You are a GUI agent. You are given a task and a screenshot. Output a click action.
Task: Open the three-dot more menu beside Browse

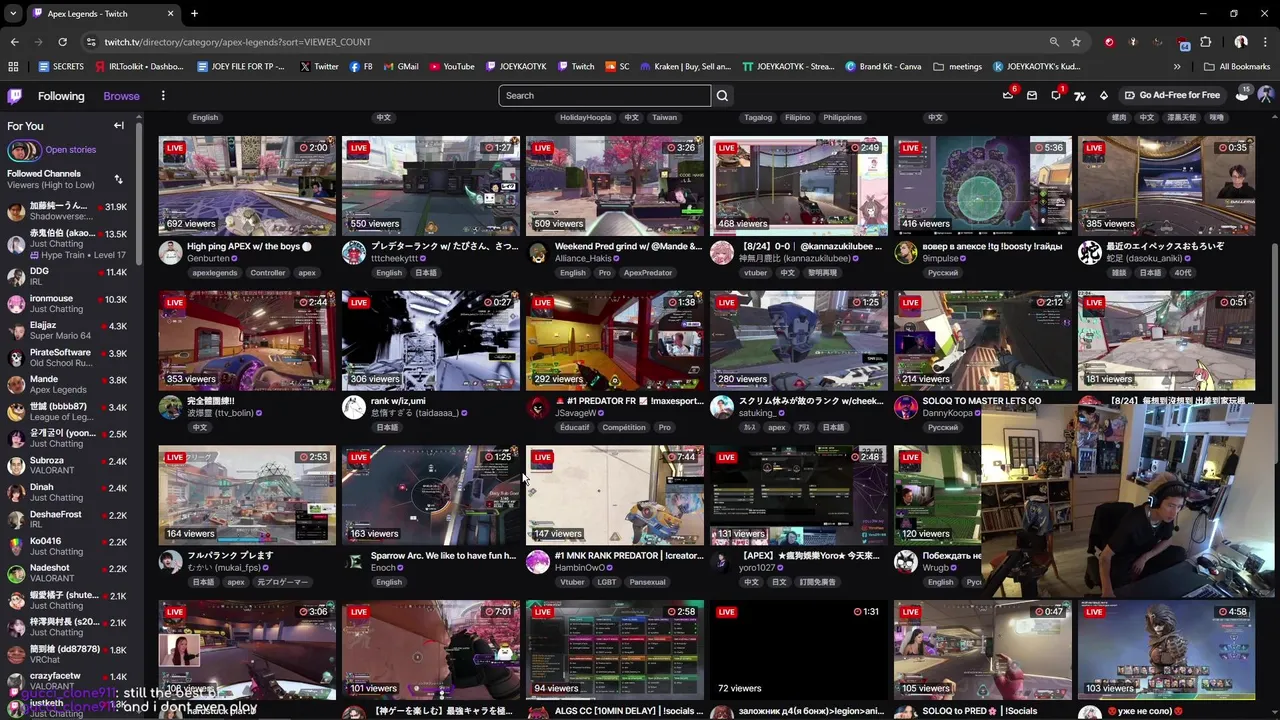(163, 96)
